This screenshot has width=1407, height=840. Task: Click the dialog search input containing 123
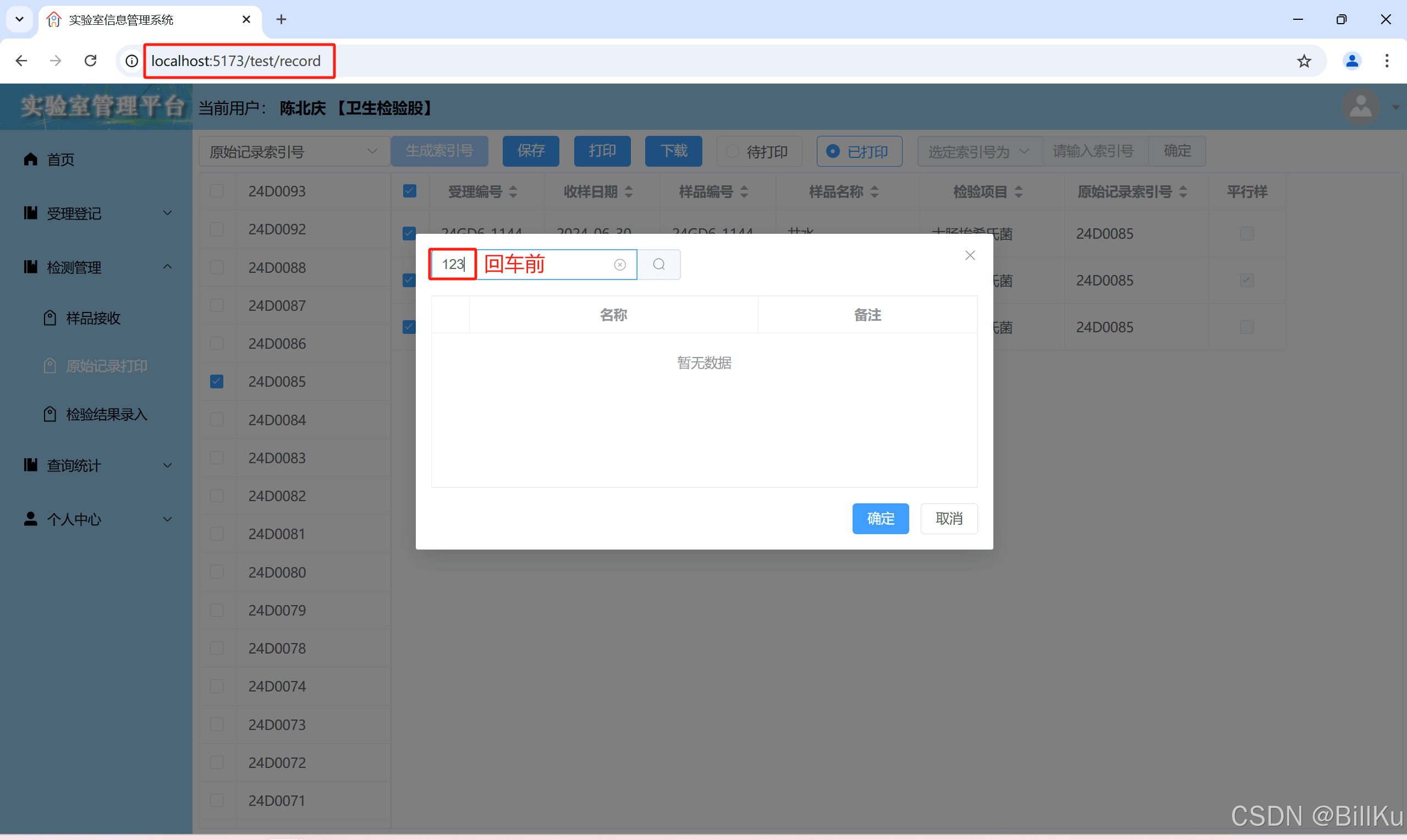coord(534,265)
